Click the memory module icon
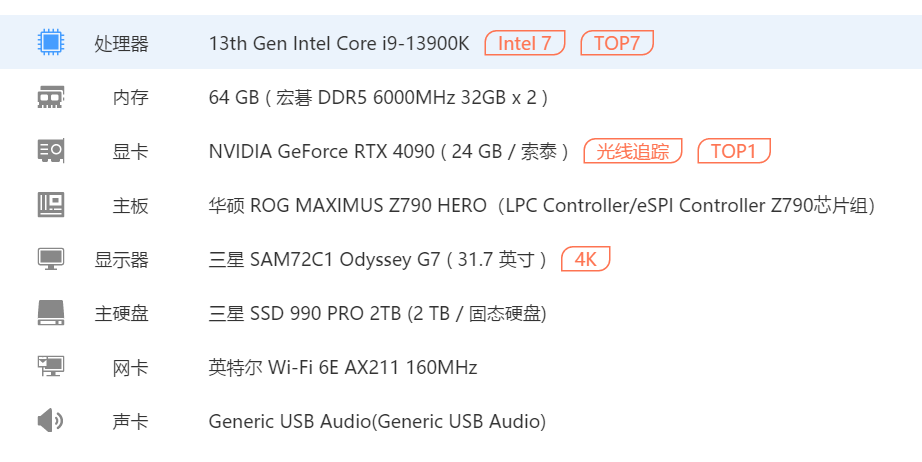Image resolution: width=922 pixels, height=462 pixels. 51,96
